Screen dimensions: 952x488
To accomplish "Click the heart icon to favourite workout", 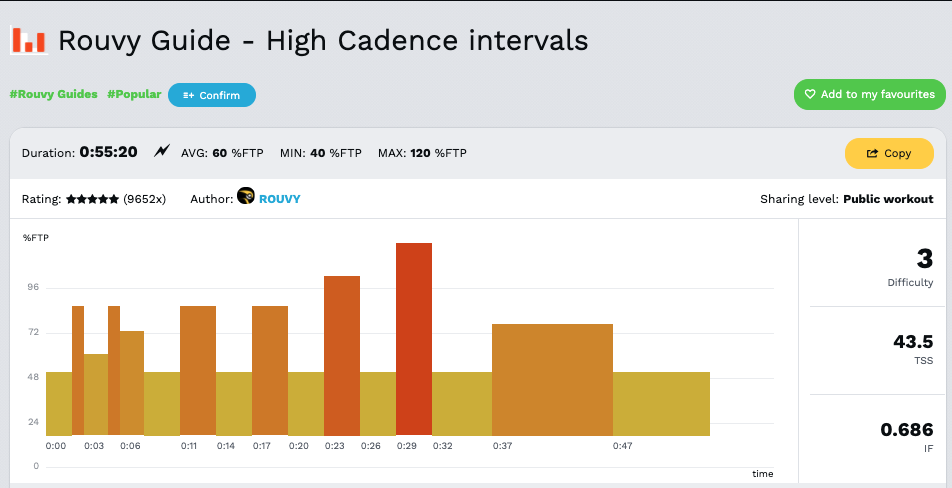I will click(810, 95).
